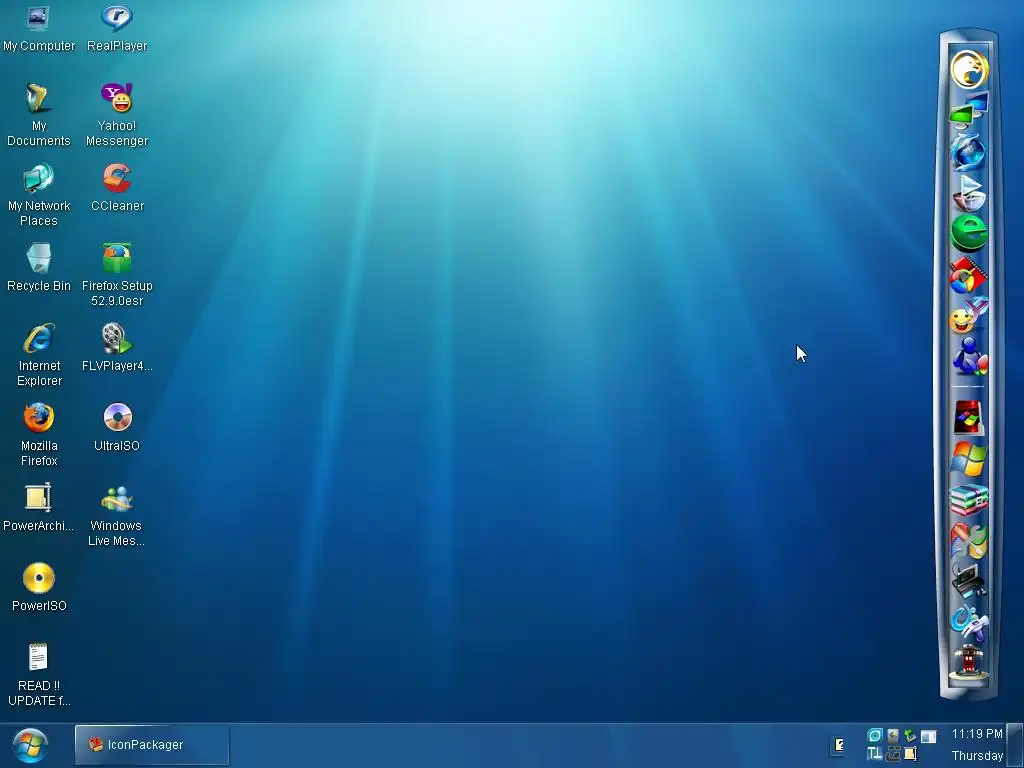Select the PowerISO disc icon
Viewport: 1024px width, 768px height.
[x=39, y=588]
